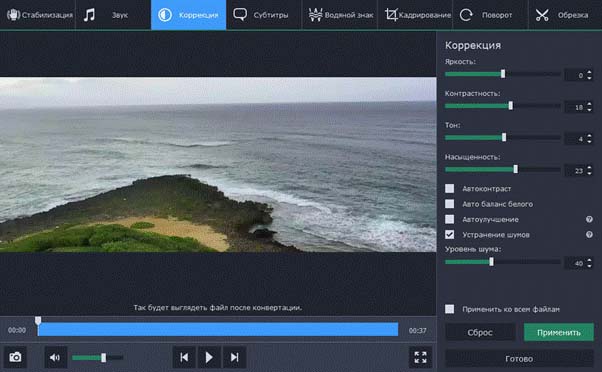This screenshot has width=602, height=372.
Task: Increase Контрастность value with up arrow
Action: pos(589,104)
